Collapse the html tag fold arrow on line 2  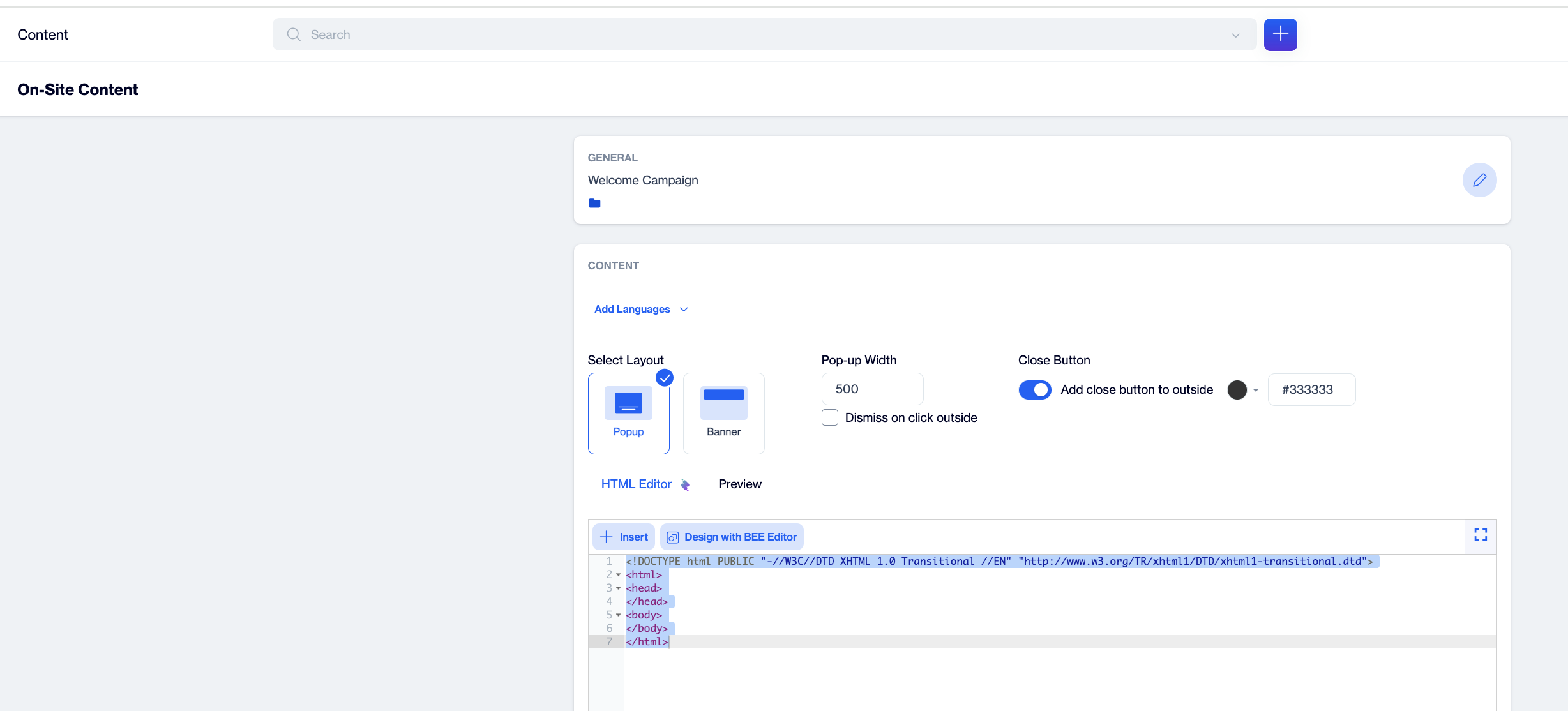[618, 574]
